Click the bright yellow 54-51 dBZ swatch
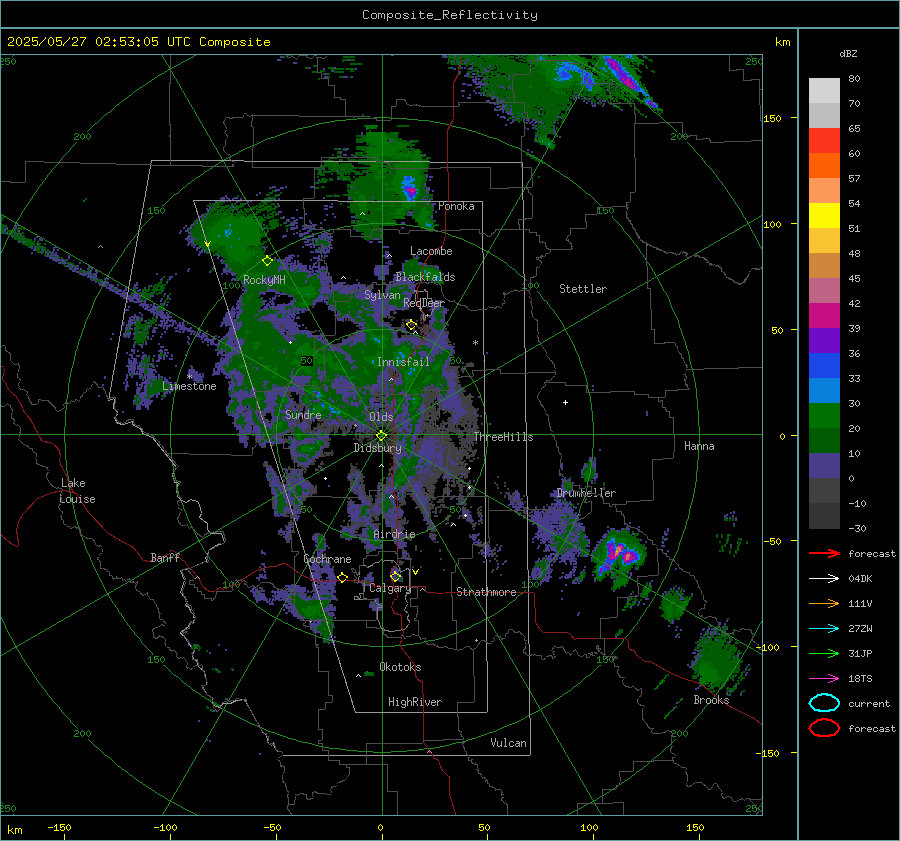The width and height of the screenshot is (900, 841). (x=824, y=216)
